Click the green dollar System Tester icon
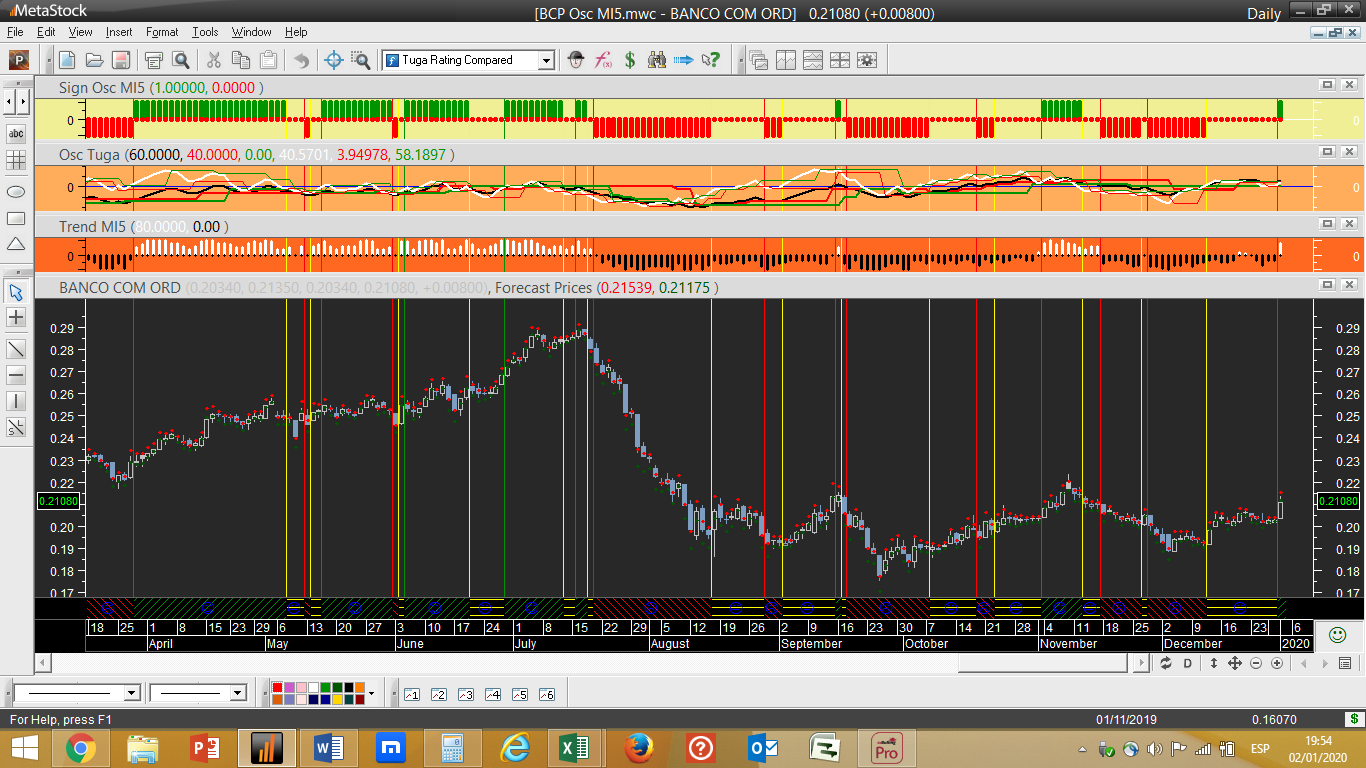The height and width of the screenshot is (768, 1366). point(630,60)
